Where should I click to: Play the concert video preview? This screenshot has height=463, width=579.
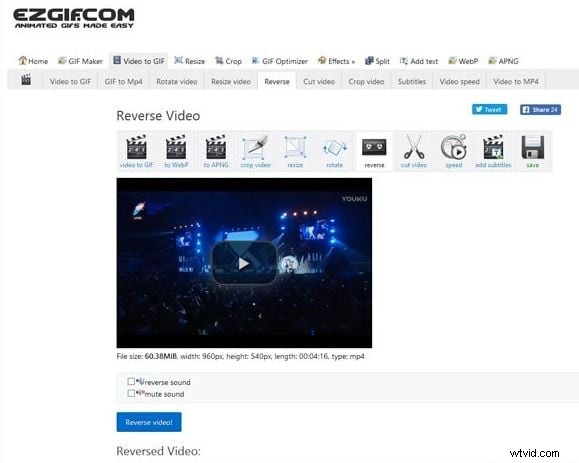tap(244, 263)
